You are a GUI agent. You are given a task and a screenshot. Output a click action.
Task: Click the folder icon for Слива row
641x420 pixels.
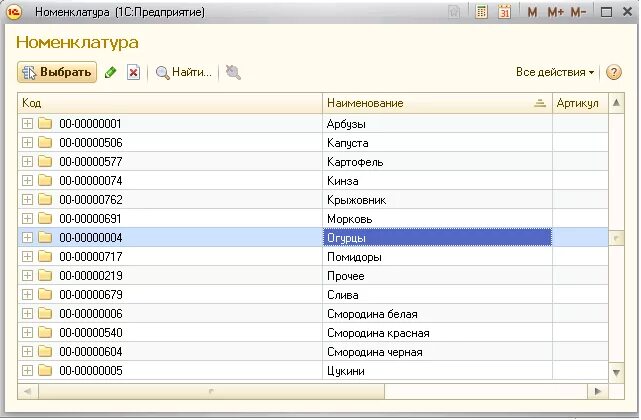tap(45, 294)
